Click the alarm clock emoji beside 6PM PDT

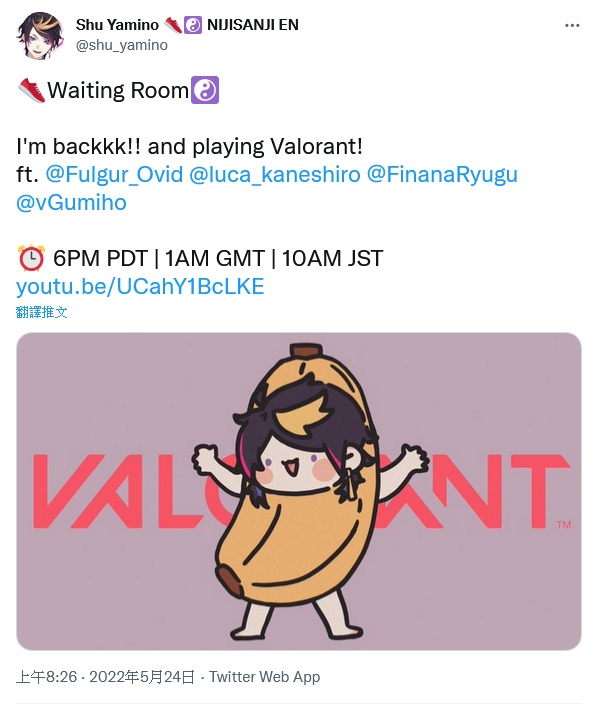tap(31, 258)
